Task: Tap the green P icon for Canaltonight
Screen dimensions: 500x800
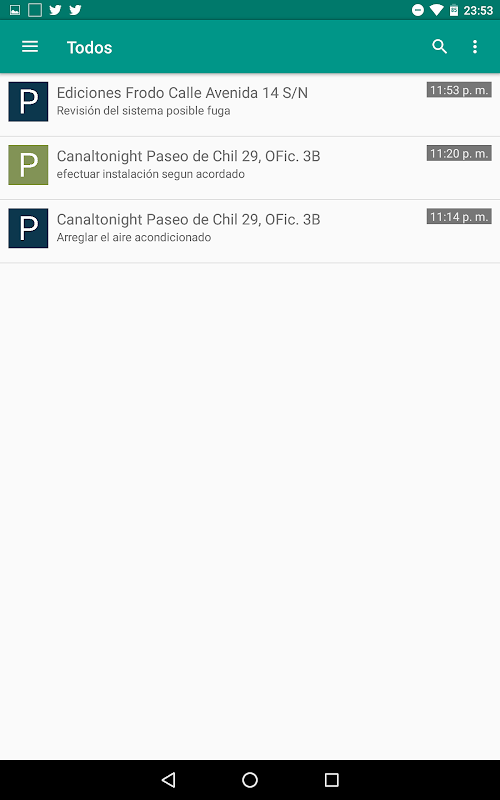Action: click(28, 165)
